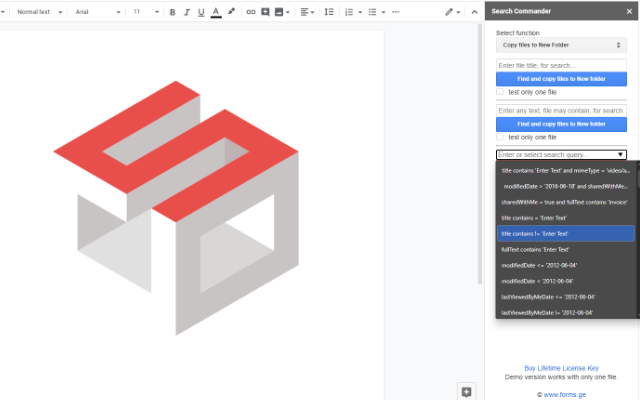640x400 pixels.
Task: Click numbered list icon
Action: 349,12
